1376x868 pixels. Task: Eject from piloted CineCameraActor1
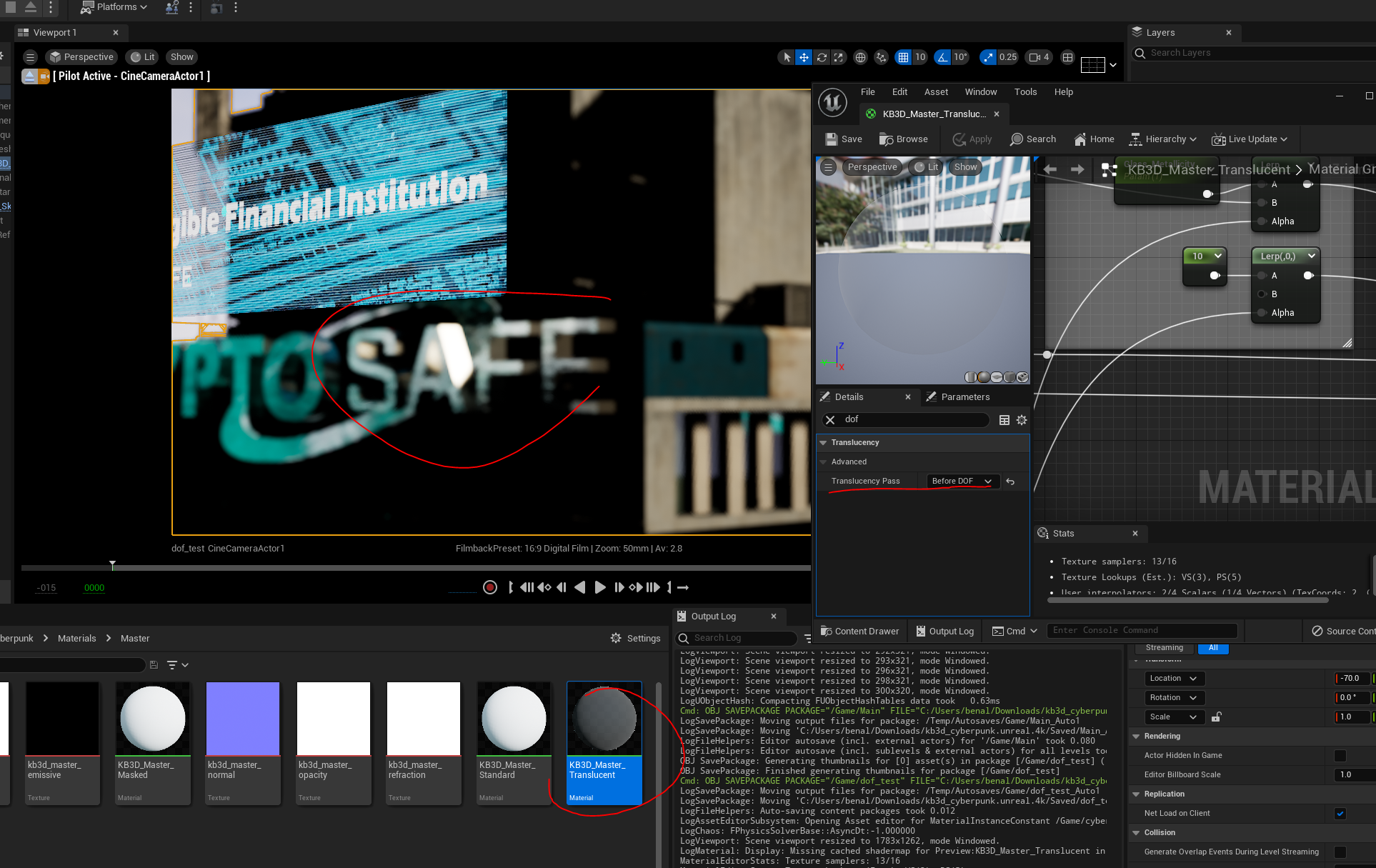point(29,76)
